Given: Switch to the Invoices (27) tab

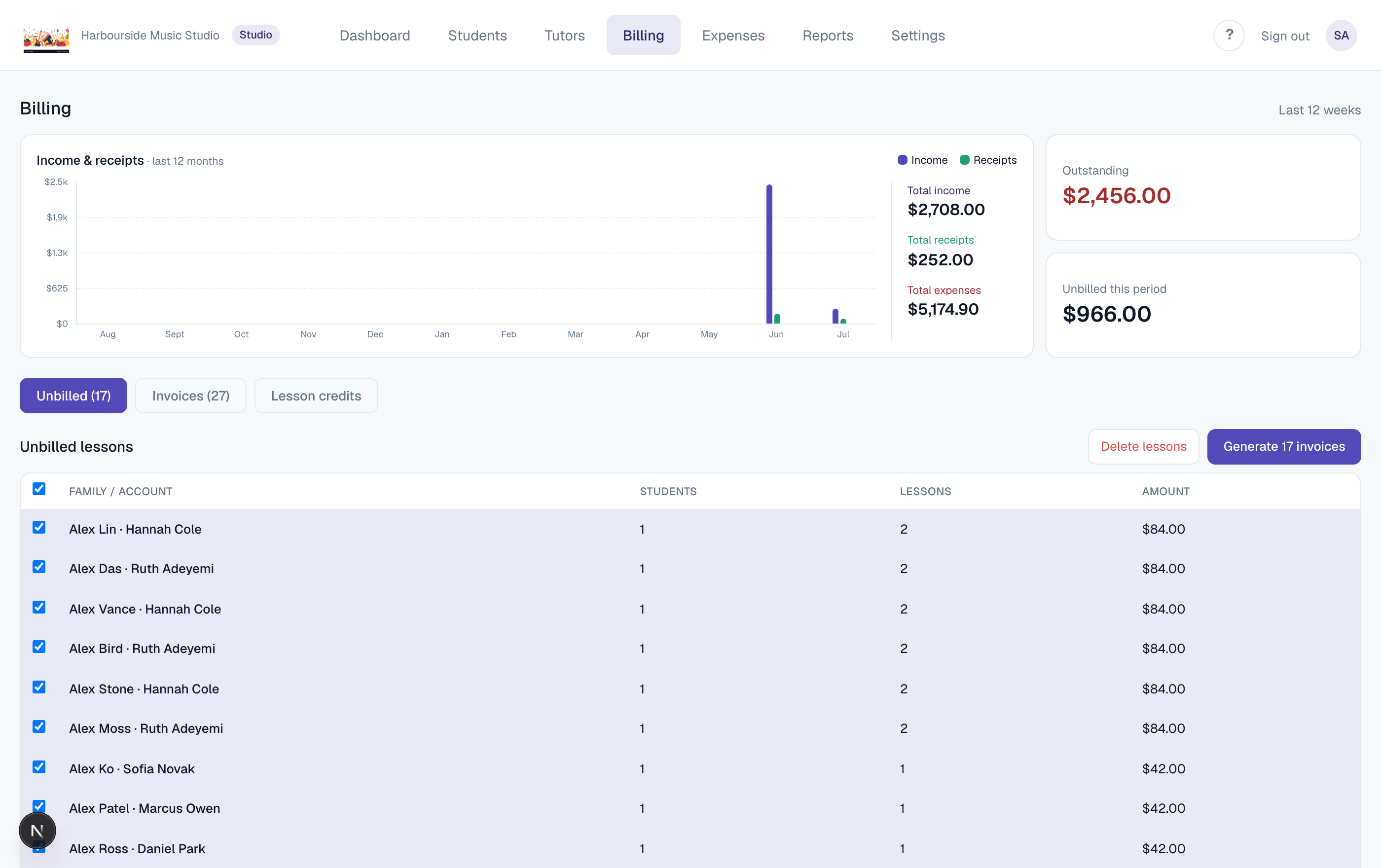Looking at the screenshot, I should click(190, 396).
